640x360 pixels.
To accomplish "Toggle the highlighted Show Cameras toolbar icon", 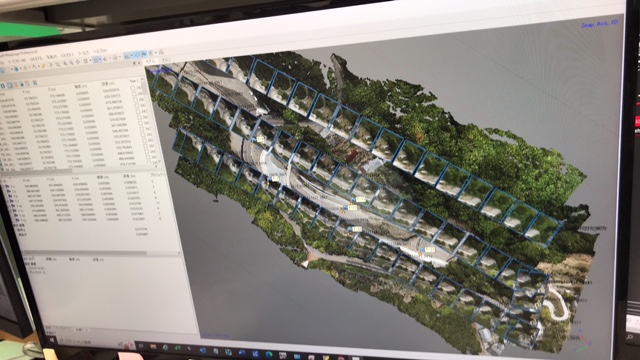I will pyautogui.click(x=127, y=56).
